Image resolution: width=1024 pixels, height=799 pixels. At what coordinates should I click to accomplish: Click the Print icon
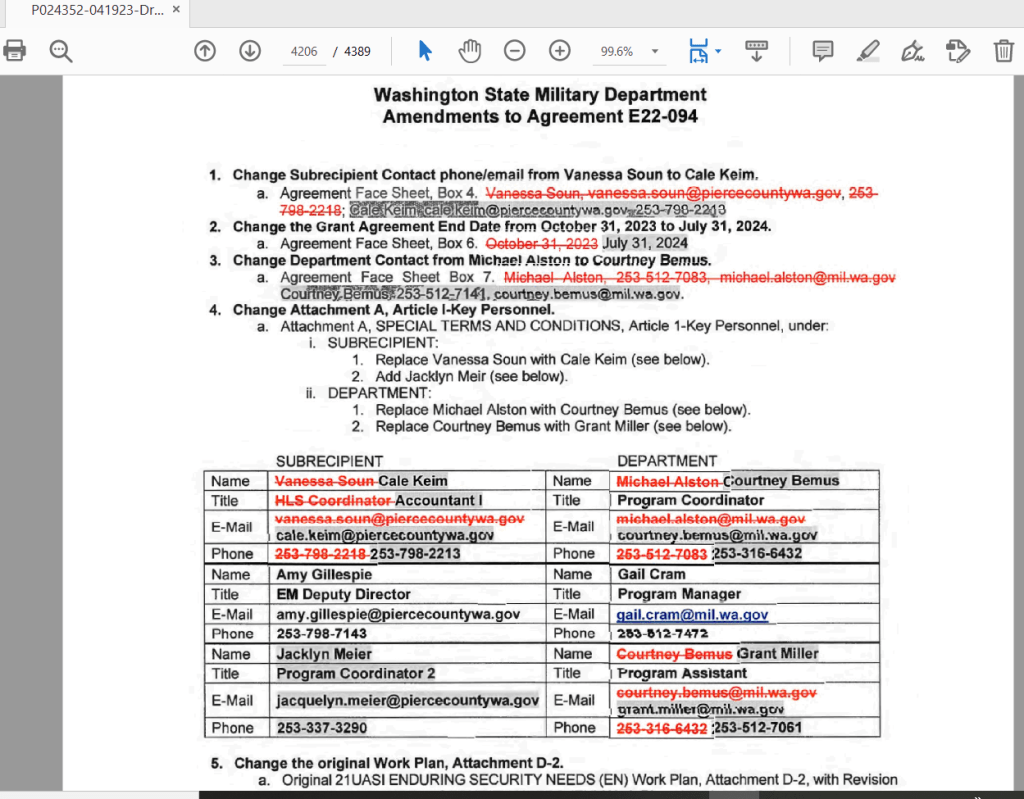click(15, 51)
